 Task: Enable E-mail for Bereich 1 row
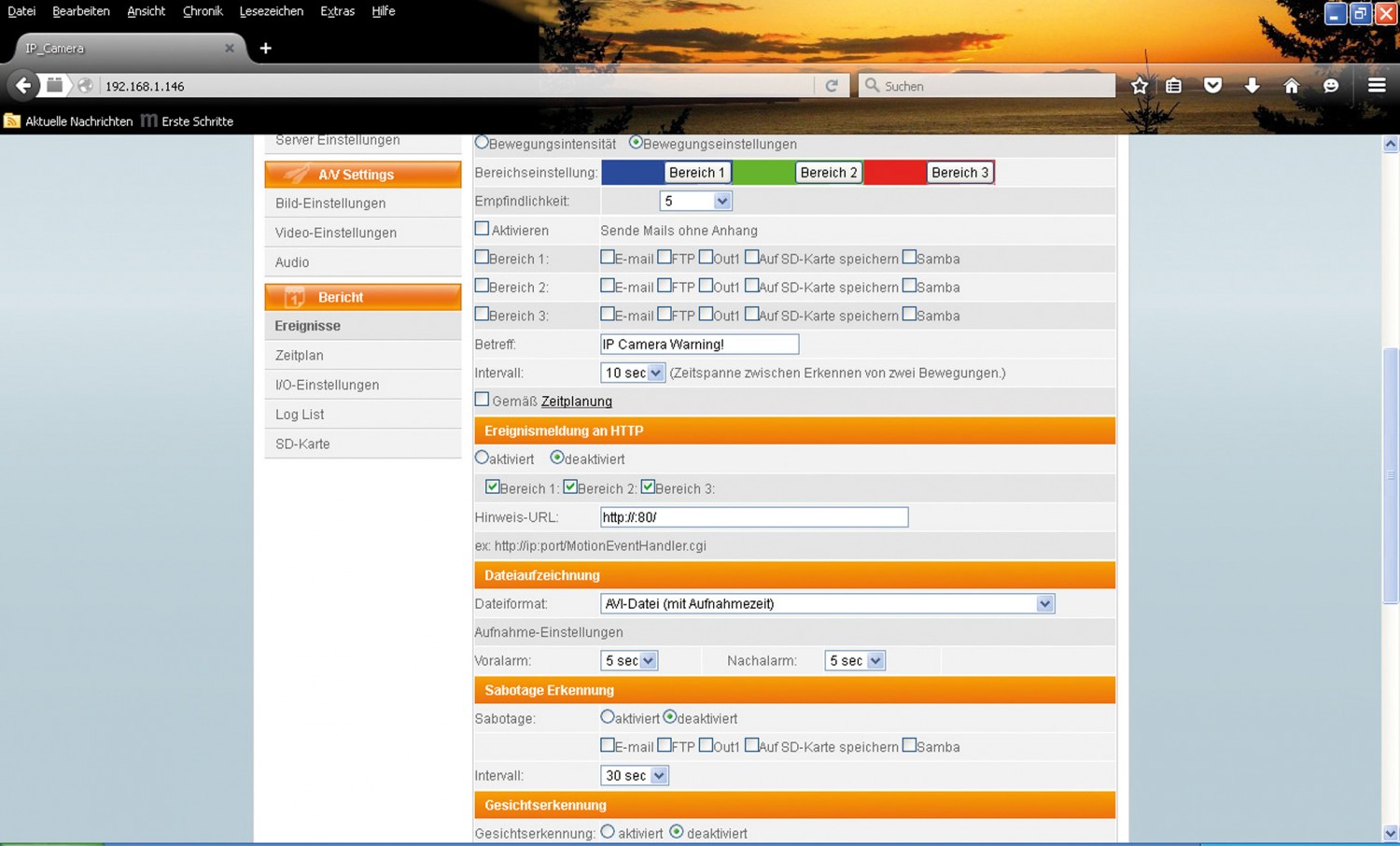point(608,258)
